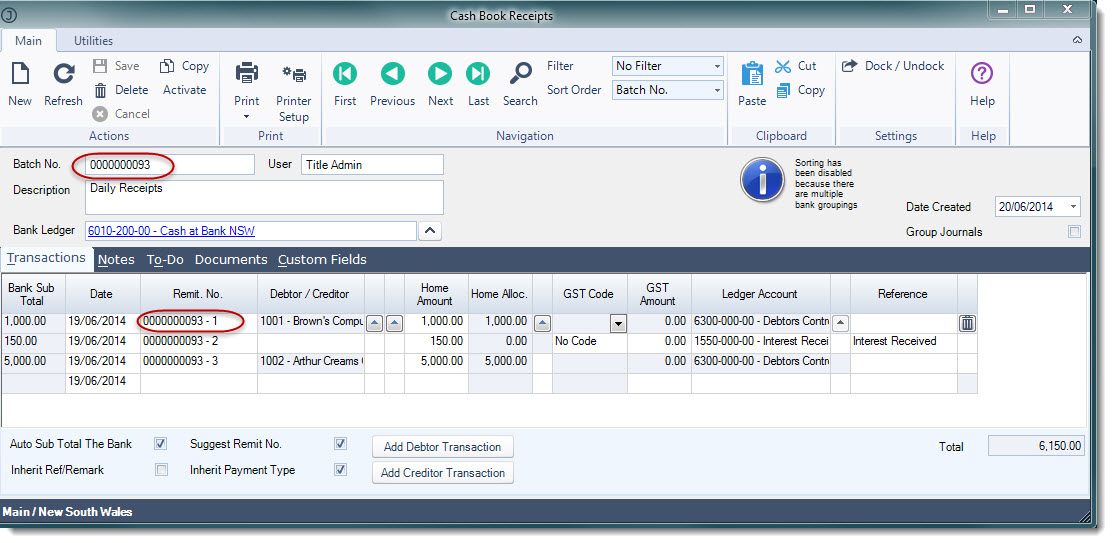This screenshot has width=1112, height=543.
Task: Toggle Inherit Ref/Remark checkbox
Action: [162, 469]
